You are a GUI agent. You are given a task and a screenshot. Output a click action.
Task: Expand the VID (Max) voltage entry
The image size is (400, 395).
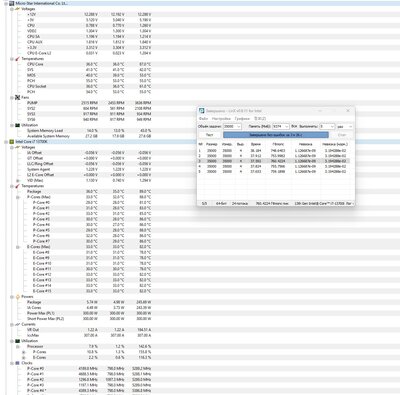pos(18,180)
